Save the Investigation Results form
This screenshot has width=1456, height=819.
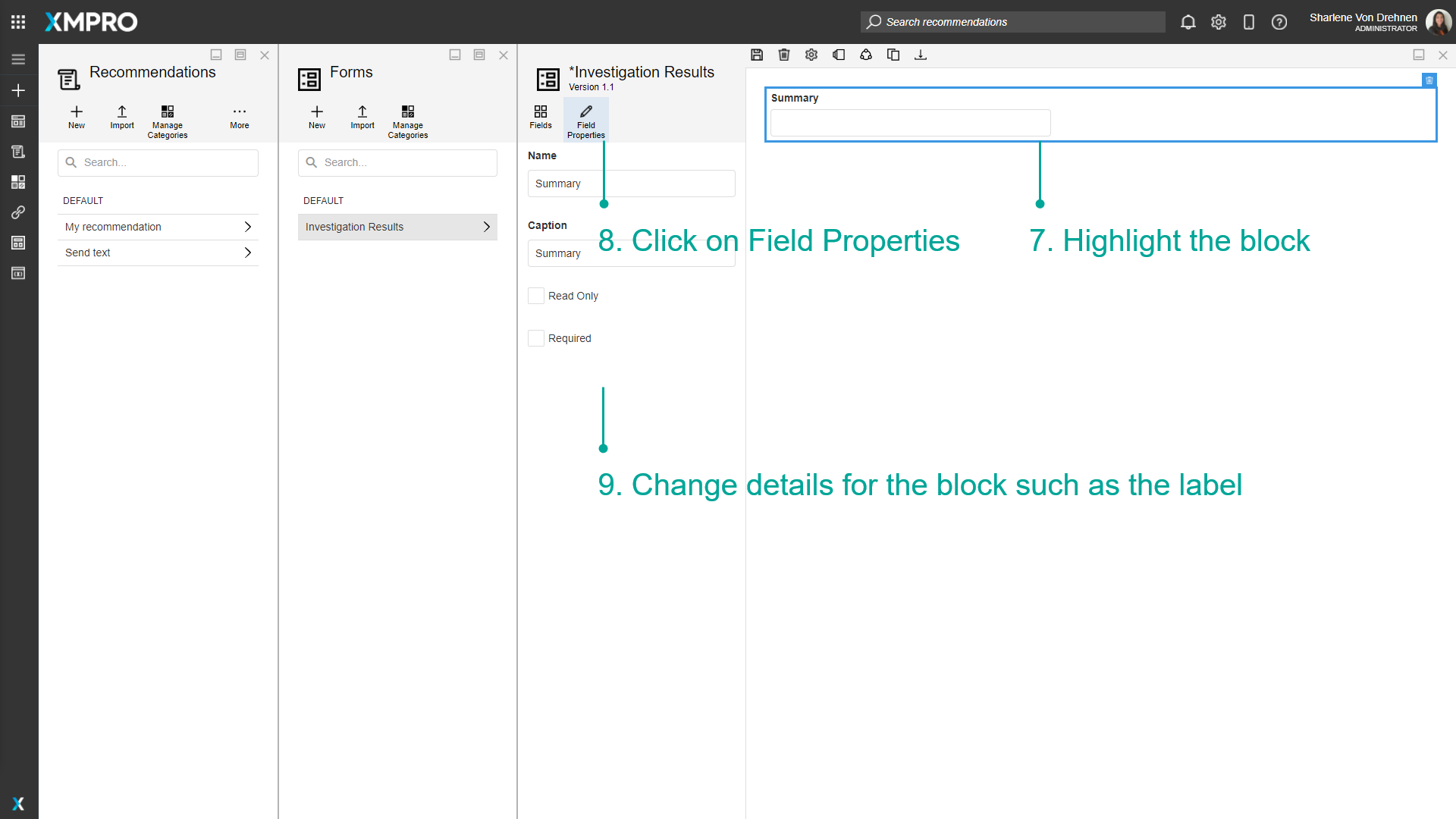point(757,55)
